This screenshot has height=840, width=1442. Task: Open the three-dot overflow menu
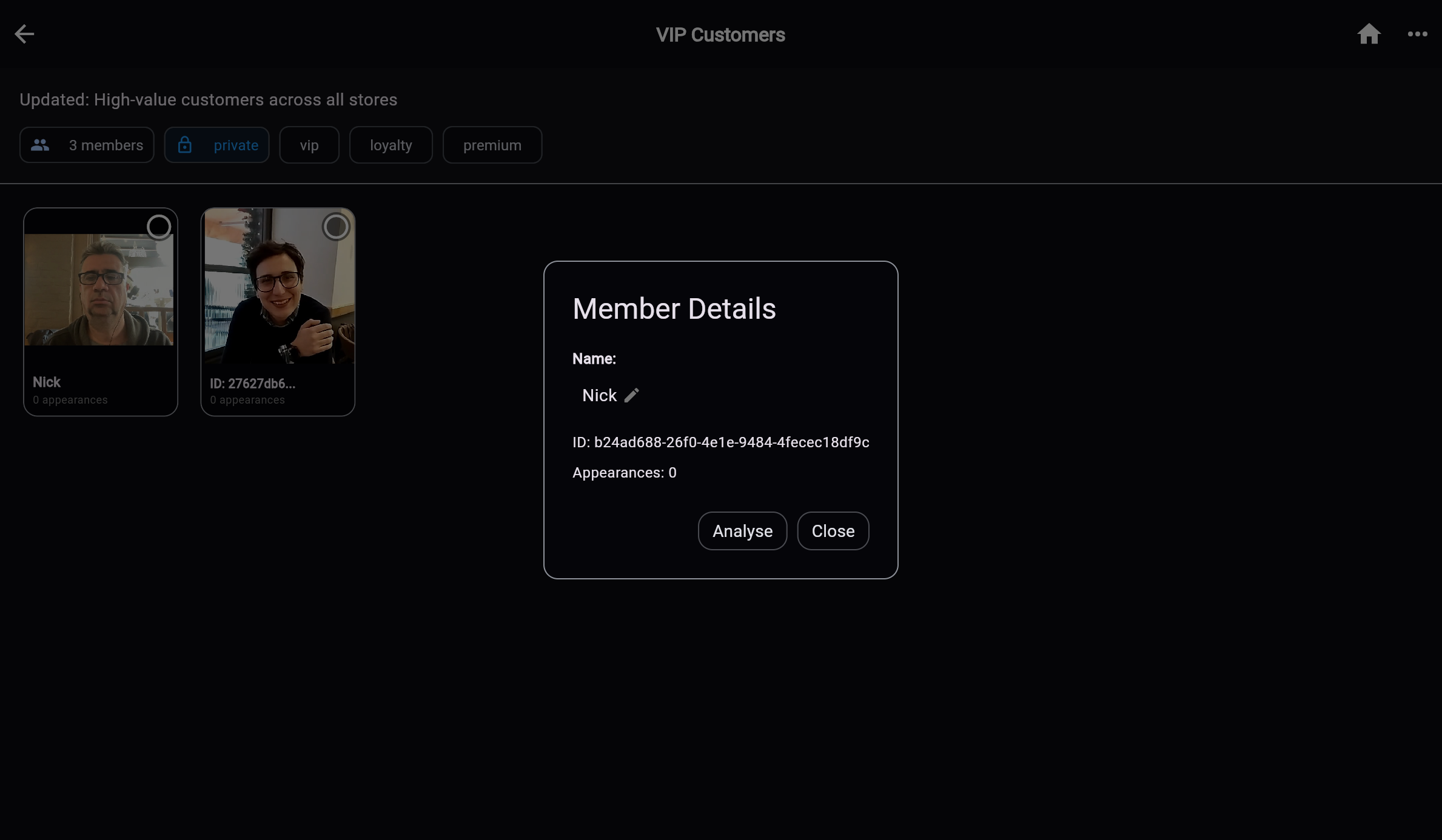point(1417,34)
